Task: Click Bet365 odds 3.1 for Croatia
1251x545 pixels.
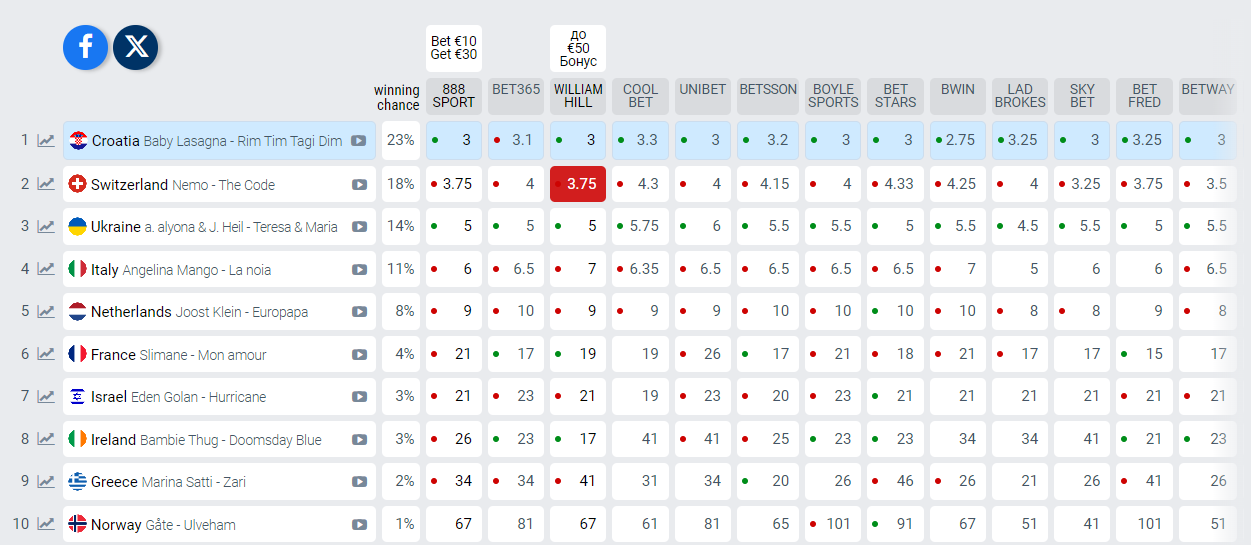Action: 516,141
